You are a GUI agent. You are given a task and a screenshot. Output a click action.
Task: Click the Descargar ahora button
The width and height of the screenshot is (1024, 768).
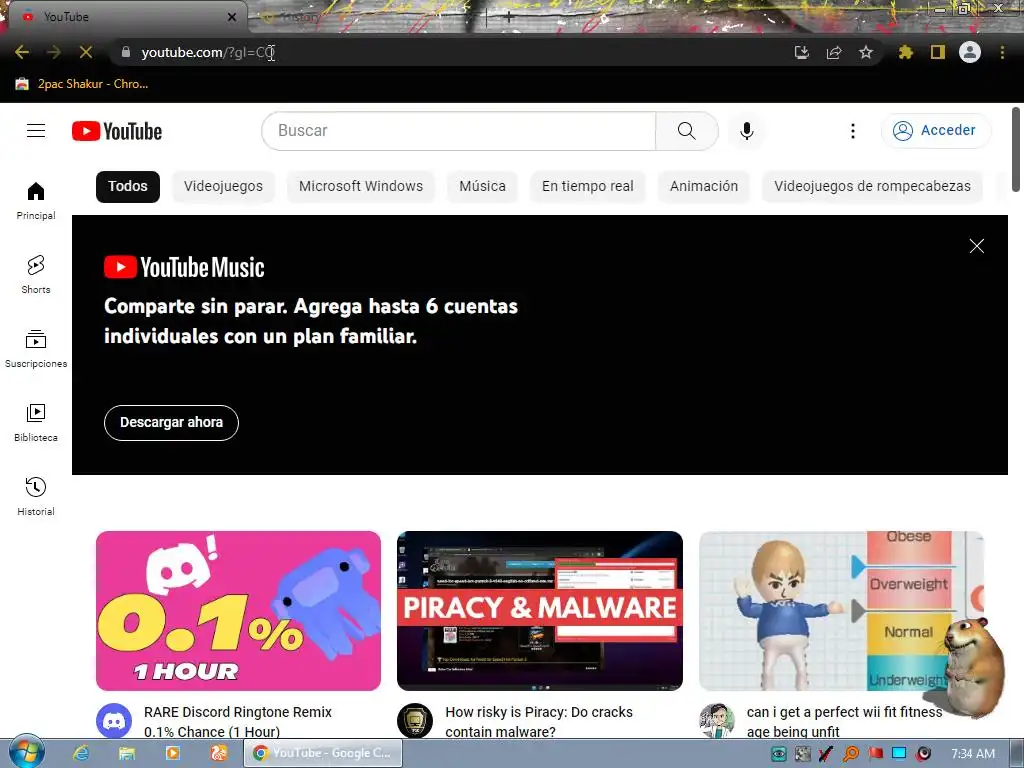[171, 423]
